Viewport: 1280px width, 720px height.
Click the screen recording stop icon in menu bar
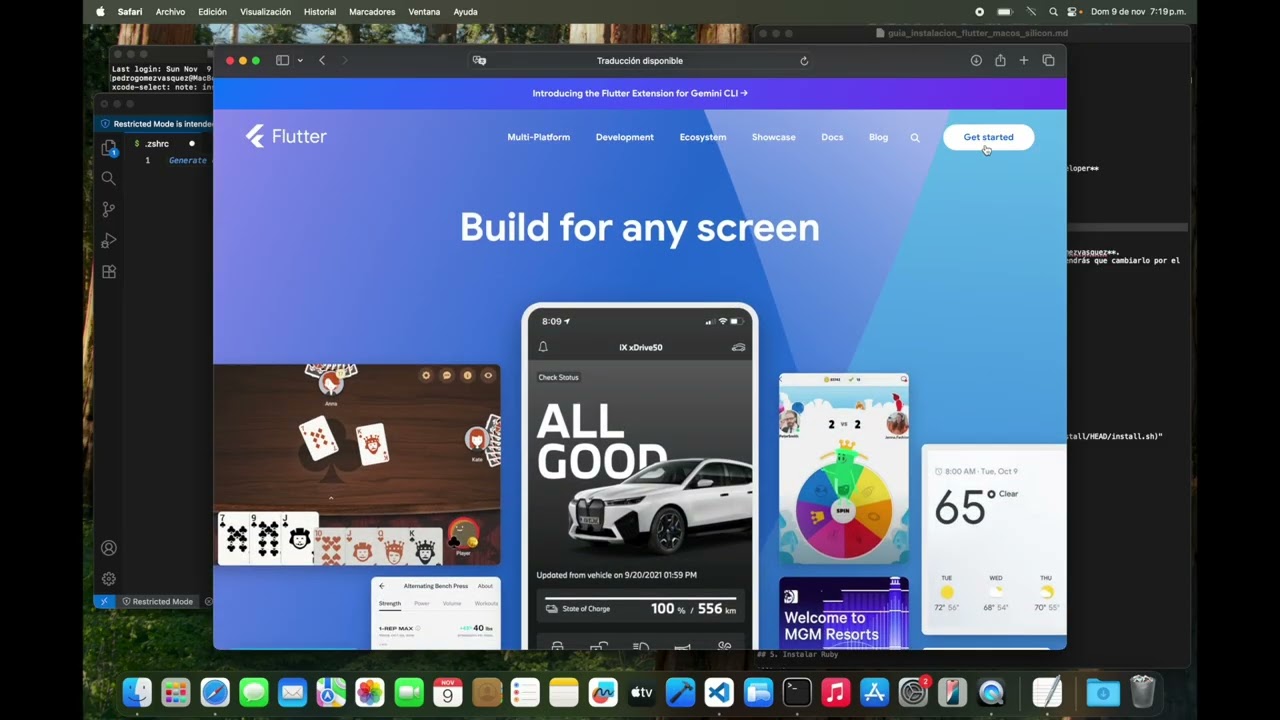click(x=979, y=12)
